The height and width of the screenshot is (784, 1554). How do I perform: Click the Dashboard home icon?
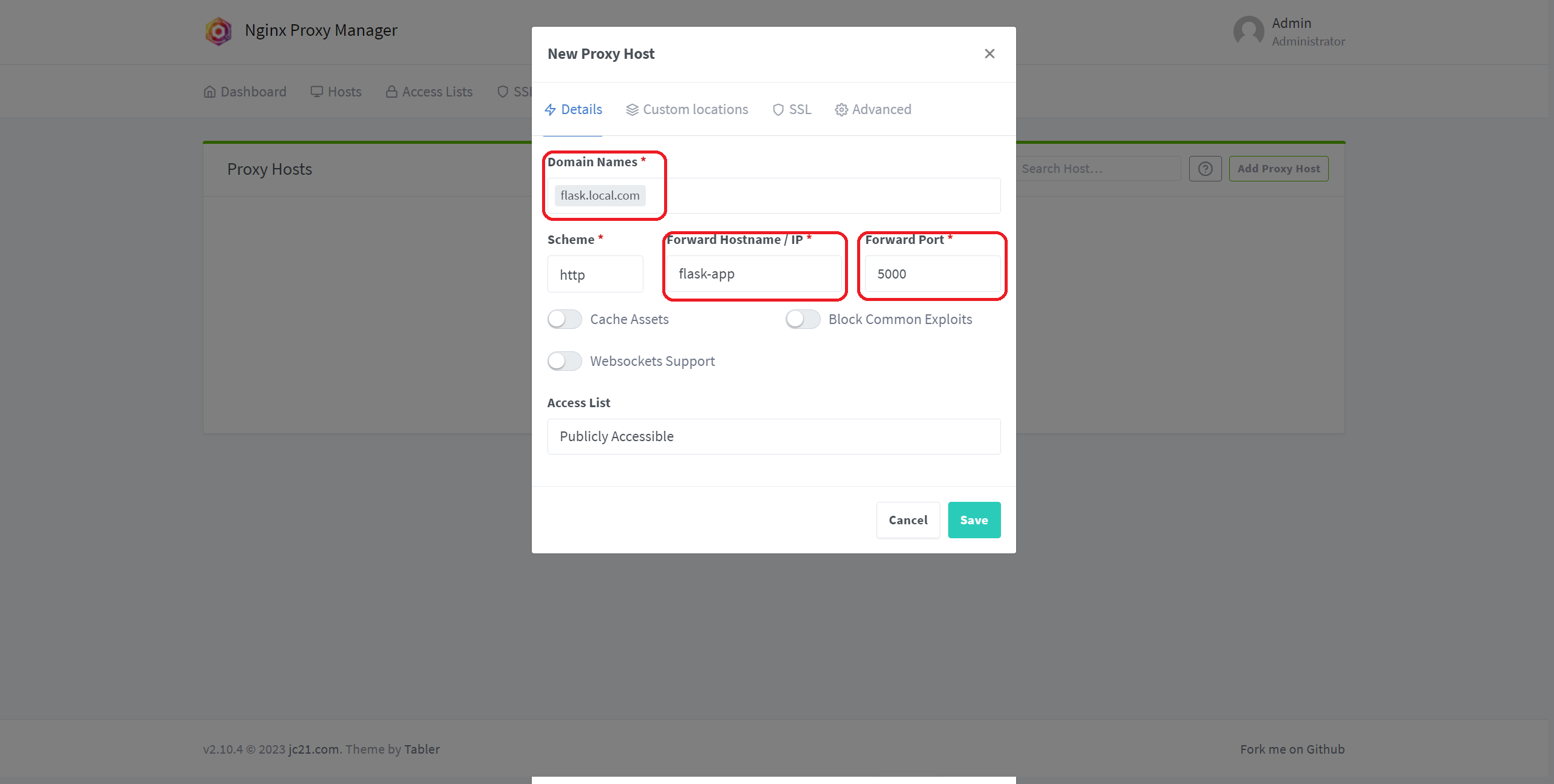coord(210,92)
